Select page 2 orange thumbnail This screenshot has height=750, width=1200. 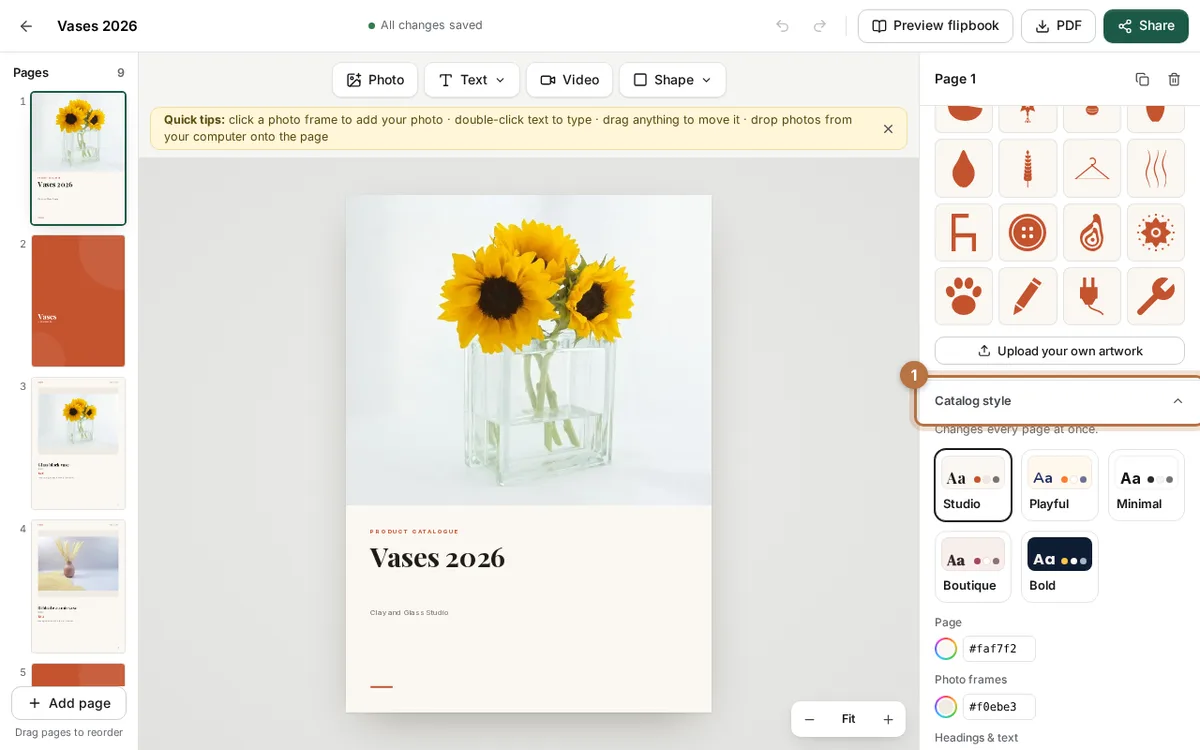78,301
